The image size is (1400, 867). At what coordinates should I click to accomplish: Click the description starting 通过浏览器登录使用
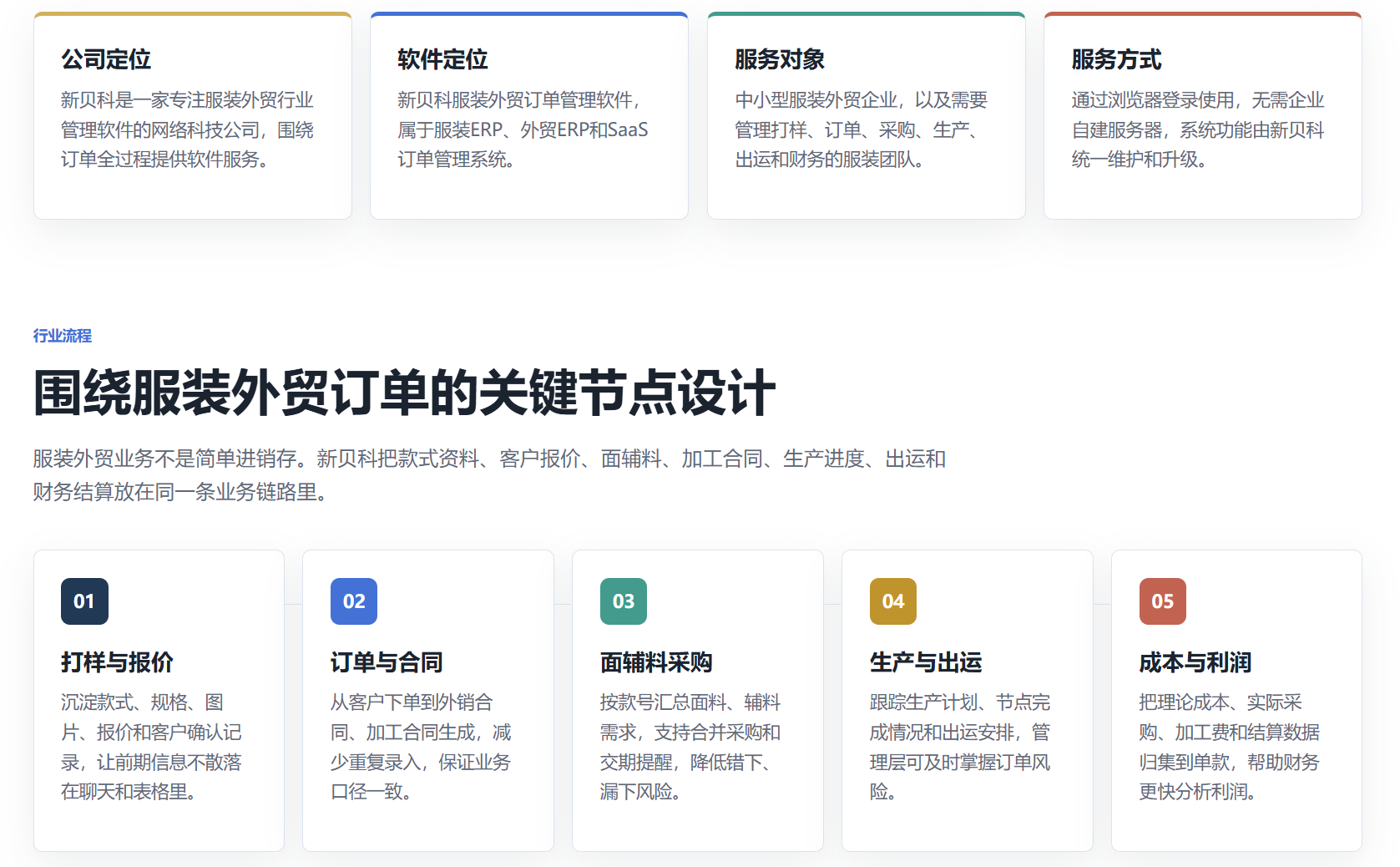1198,129
